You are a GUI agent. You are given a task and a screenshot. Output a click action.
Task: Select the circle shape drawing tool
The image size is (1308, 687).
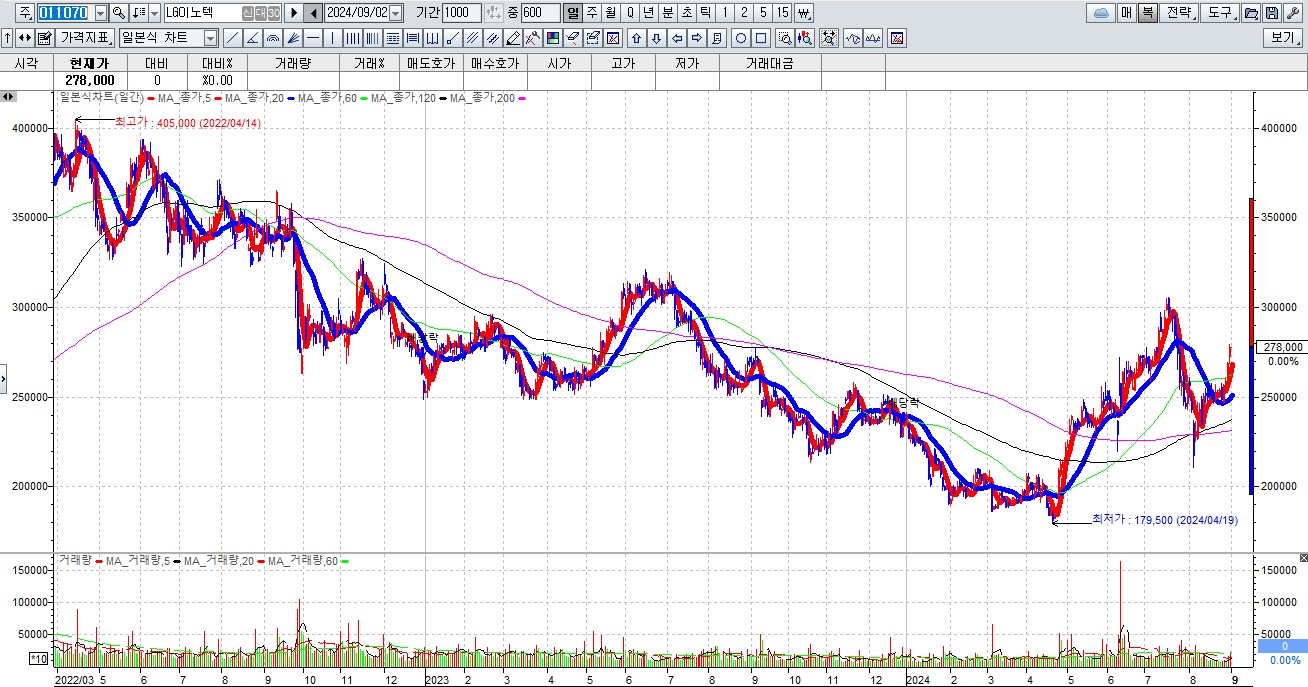(741, 38)
